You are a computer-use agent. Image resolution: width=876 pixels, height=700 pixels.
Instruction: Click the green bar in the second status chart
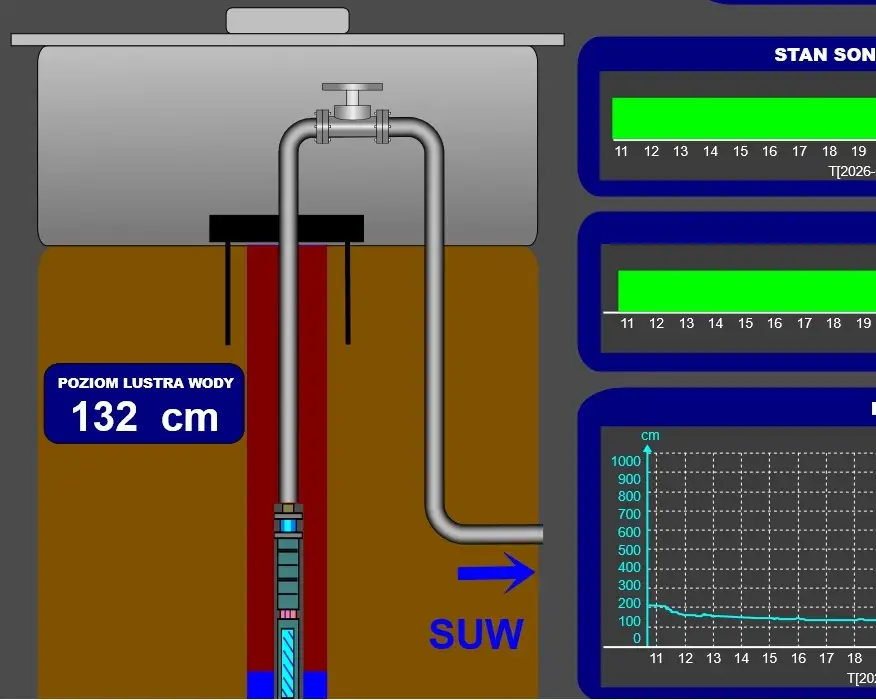coord(747,291)
